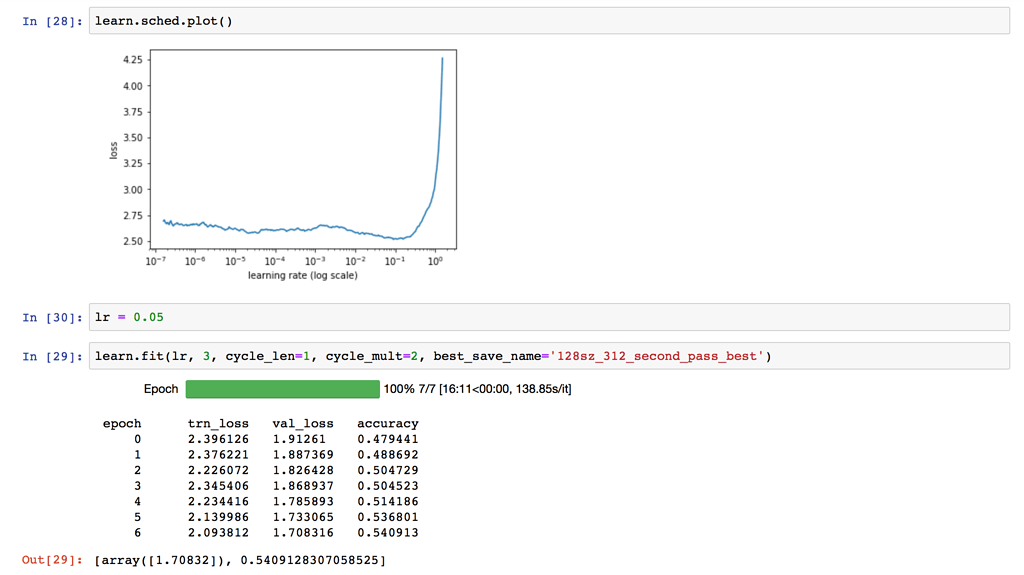The height and width of the screenshot is (575, 1024).
Task: Click the 'loss' y-axis label
Action: (x=114, y=150)
